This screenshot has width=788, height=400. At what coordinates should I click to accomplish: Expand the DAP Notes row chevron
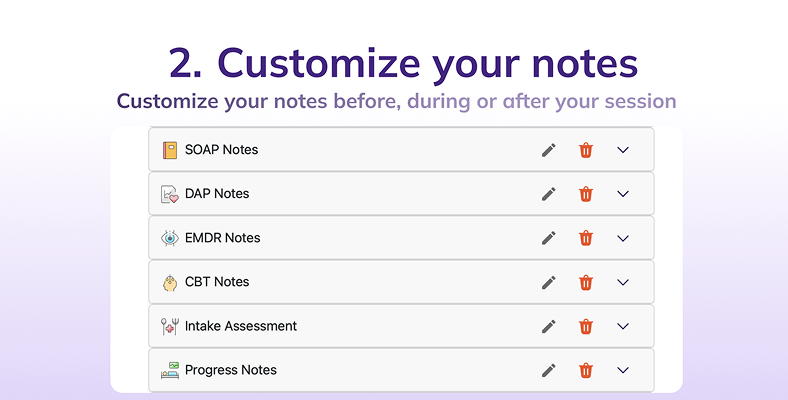point(623,194)
